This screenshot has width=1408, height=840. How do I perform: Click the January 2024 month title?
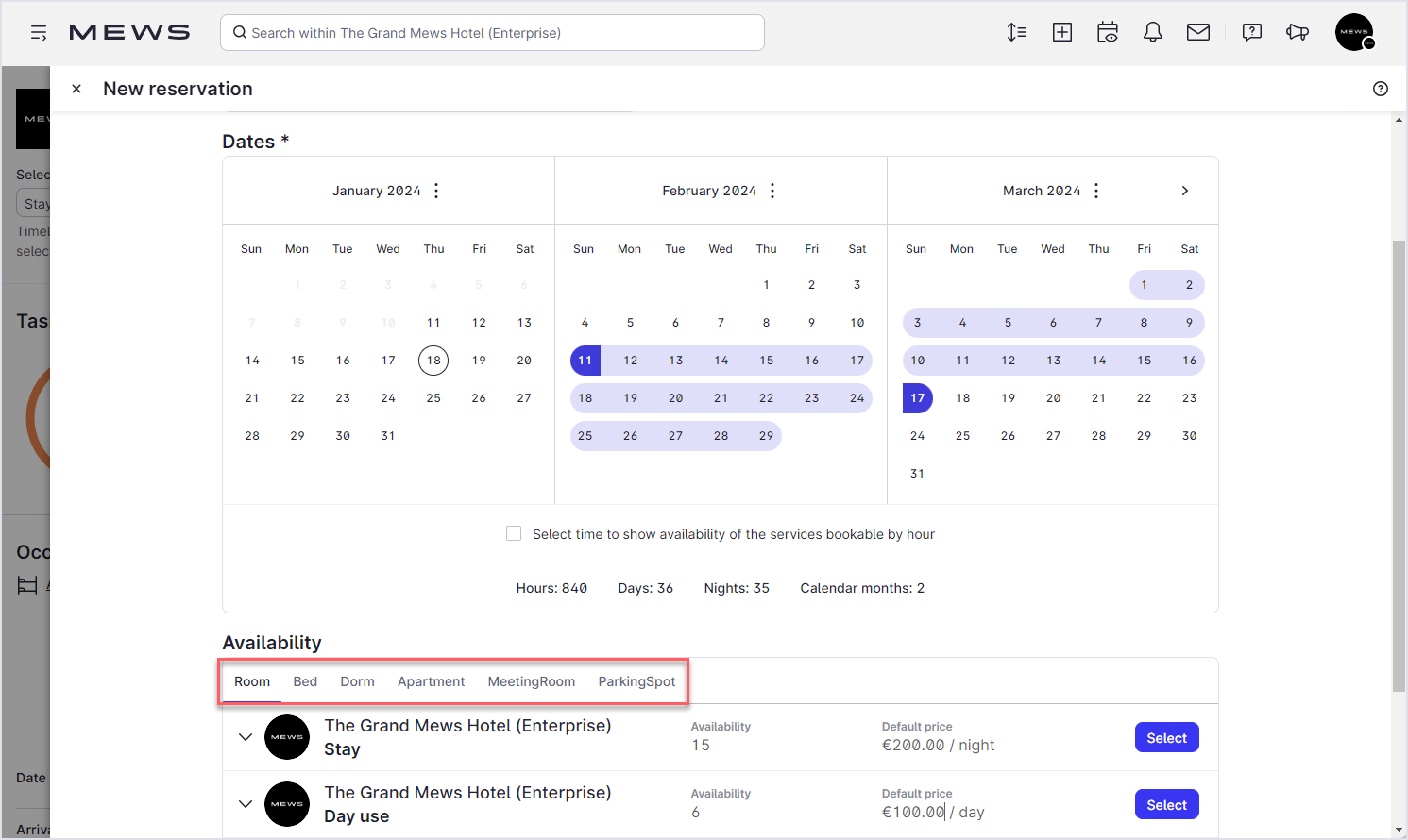coord(377,191)
